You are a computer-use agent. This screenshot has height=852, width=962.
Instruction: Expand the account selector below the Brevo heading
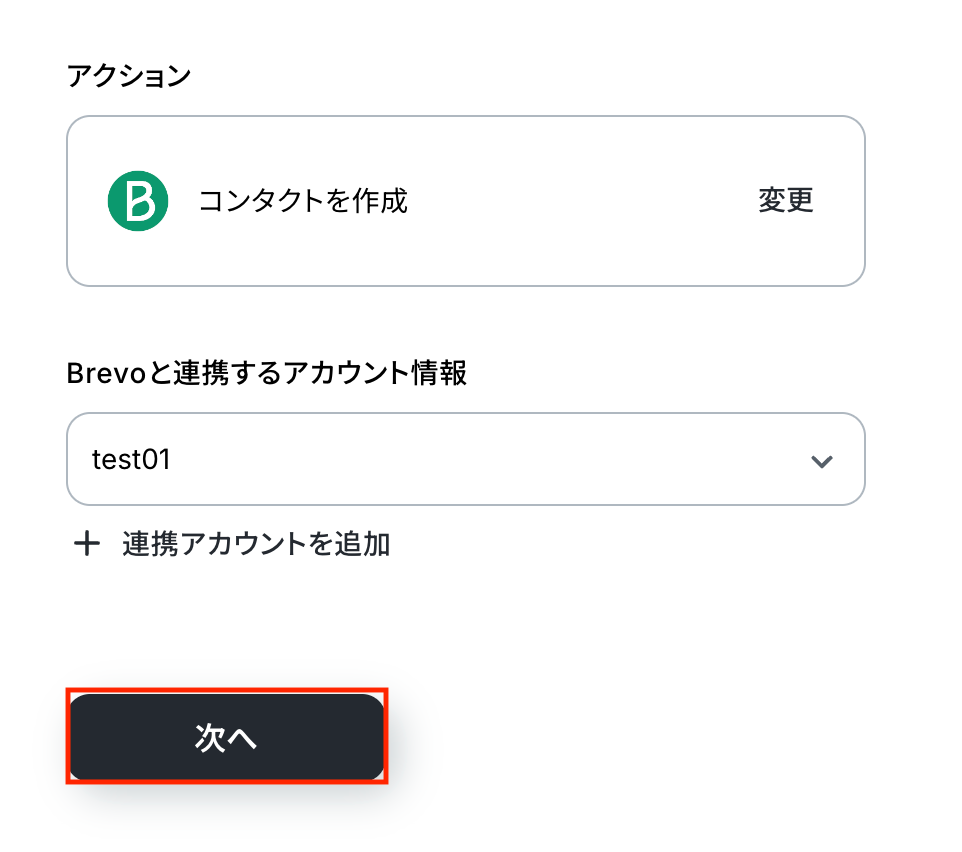click(465, 460)
